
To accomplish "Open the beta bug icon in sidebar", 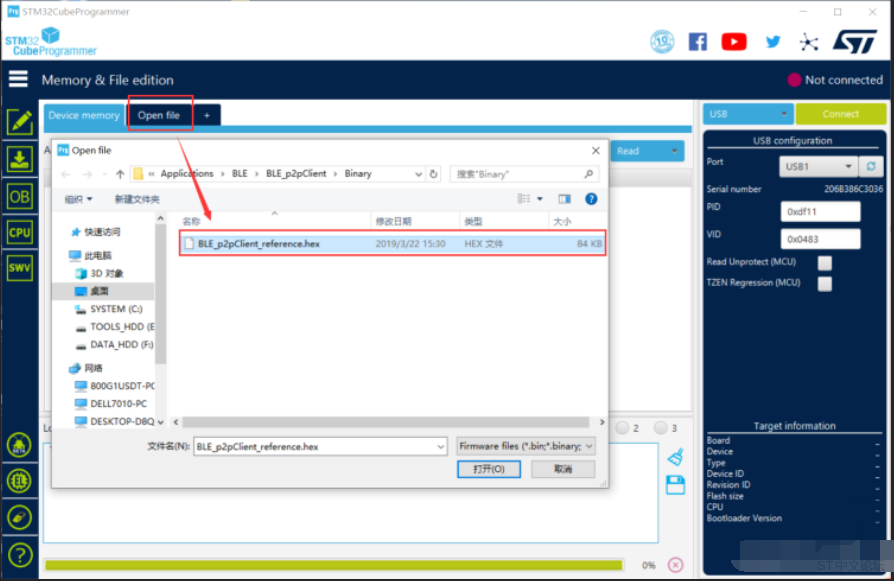I will (x=19, y=445).
